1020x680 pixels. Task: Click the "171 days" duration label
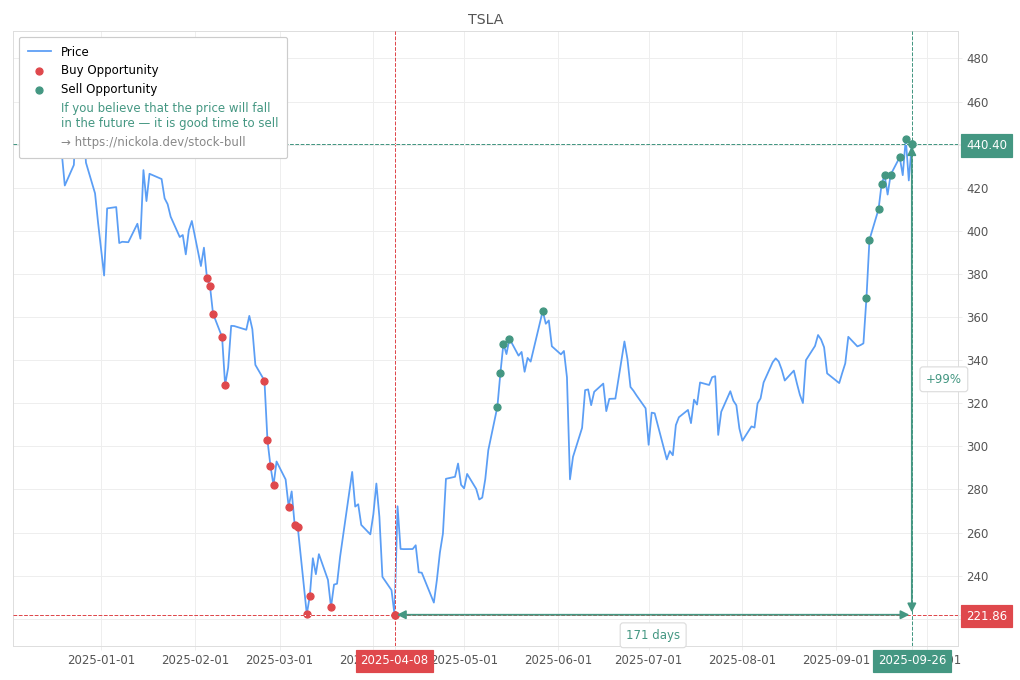[x=652, y=635]
